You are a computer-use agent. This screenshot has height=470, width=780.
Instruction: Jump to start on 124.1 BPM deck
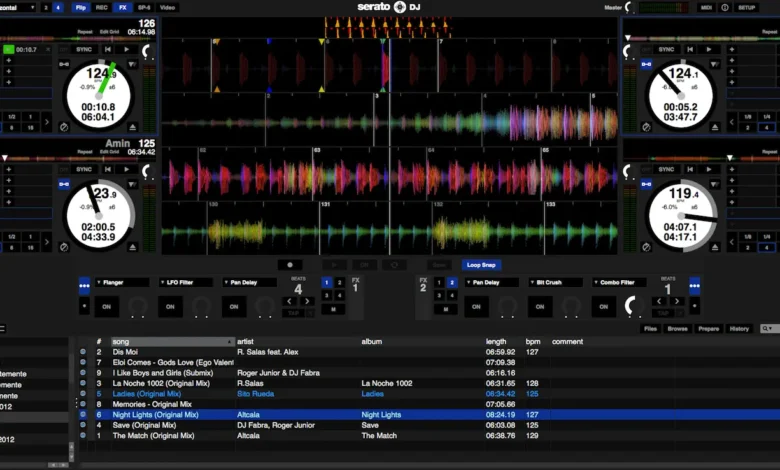tap(690, 49)
